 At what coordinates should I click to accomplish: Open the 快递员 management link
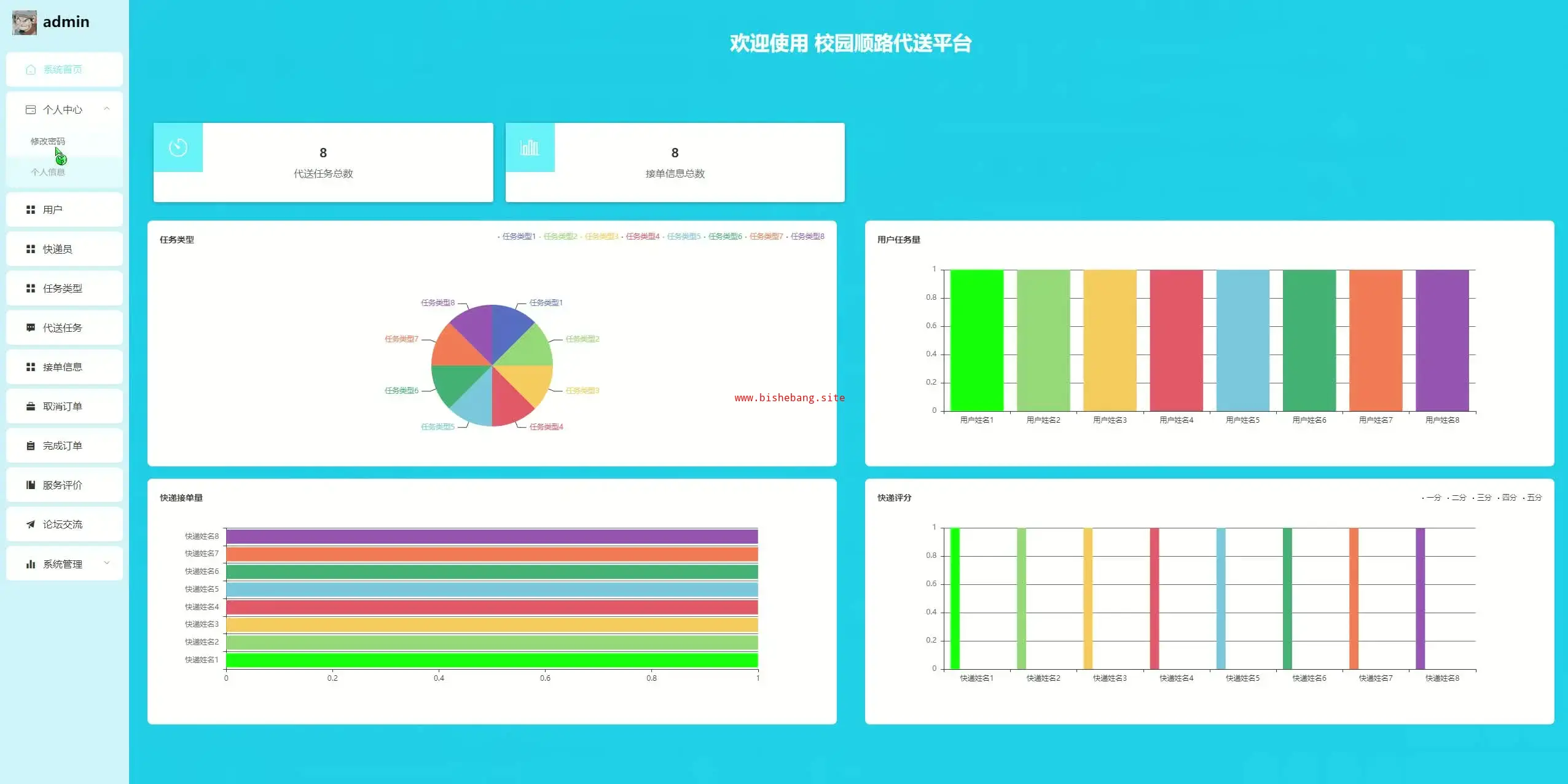pyautogui.click(x=58, y=249)
